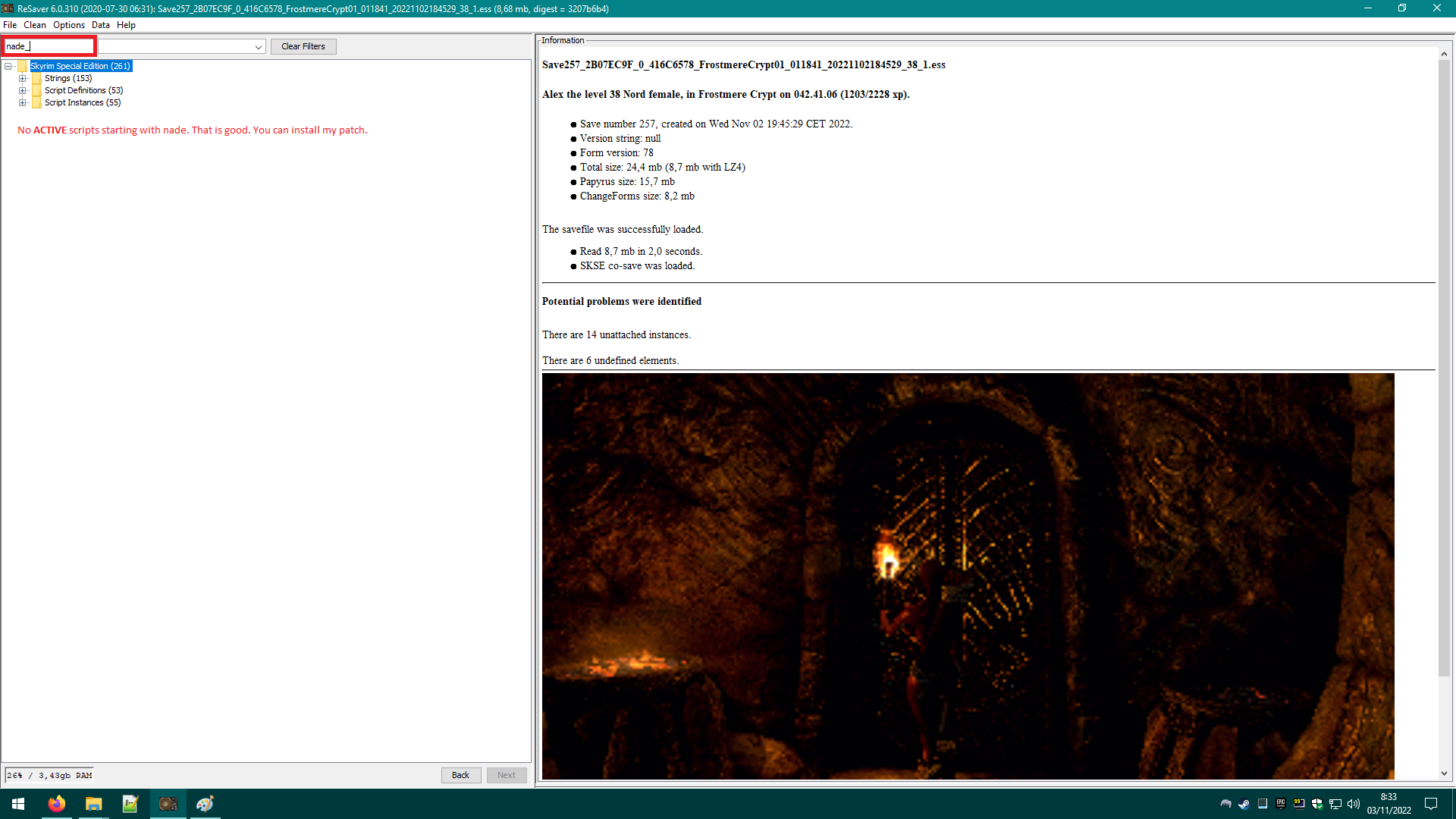Click the Information panel vertical scrollbar thumb
Viewport: 1456px width, 819px height.
click(1444, 368)
